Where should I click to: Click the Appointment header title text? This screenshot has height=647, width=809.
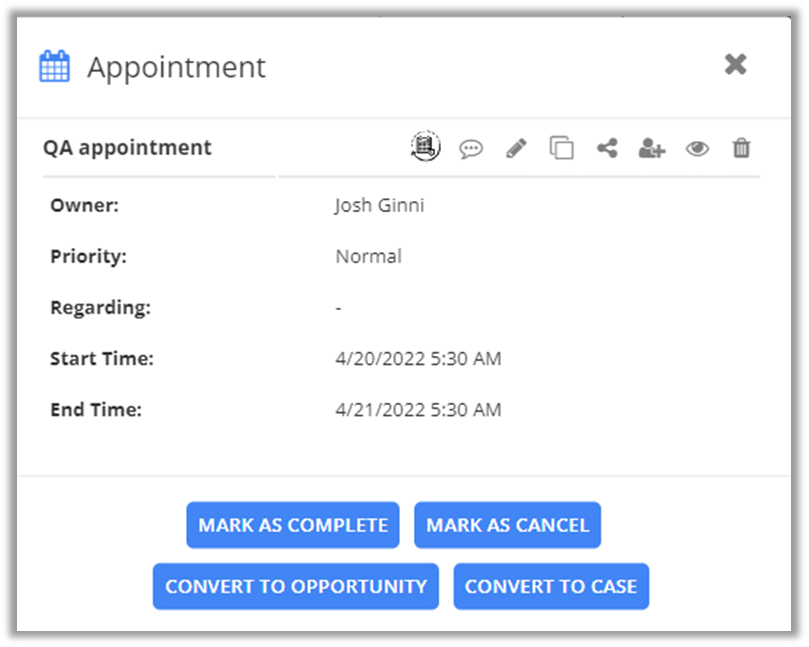(x=176, y=67)
